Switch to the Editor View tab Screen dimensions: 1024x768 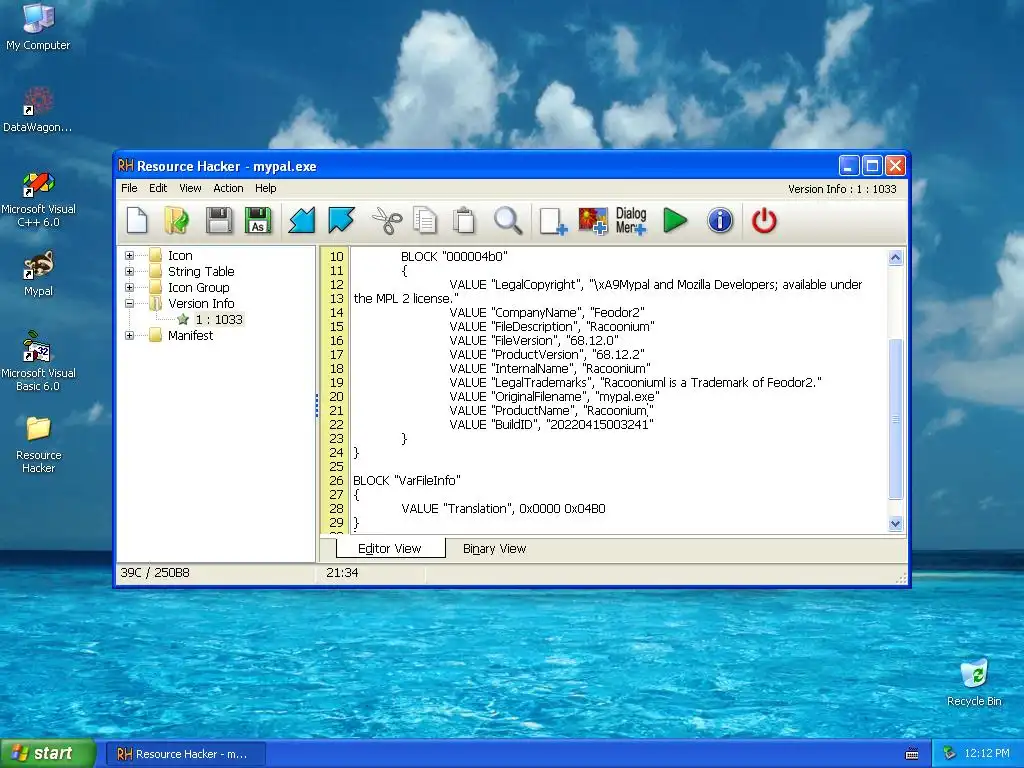390,549
